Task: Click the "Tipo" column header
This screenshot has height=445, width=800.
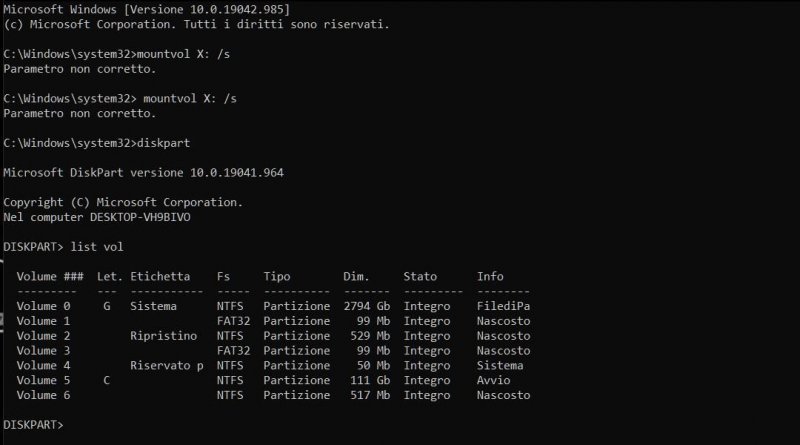Action: coord(277,275)
